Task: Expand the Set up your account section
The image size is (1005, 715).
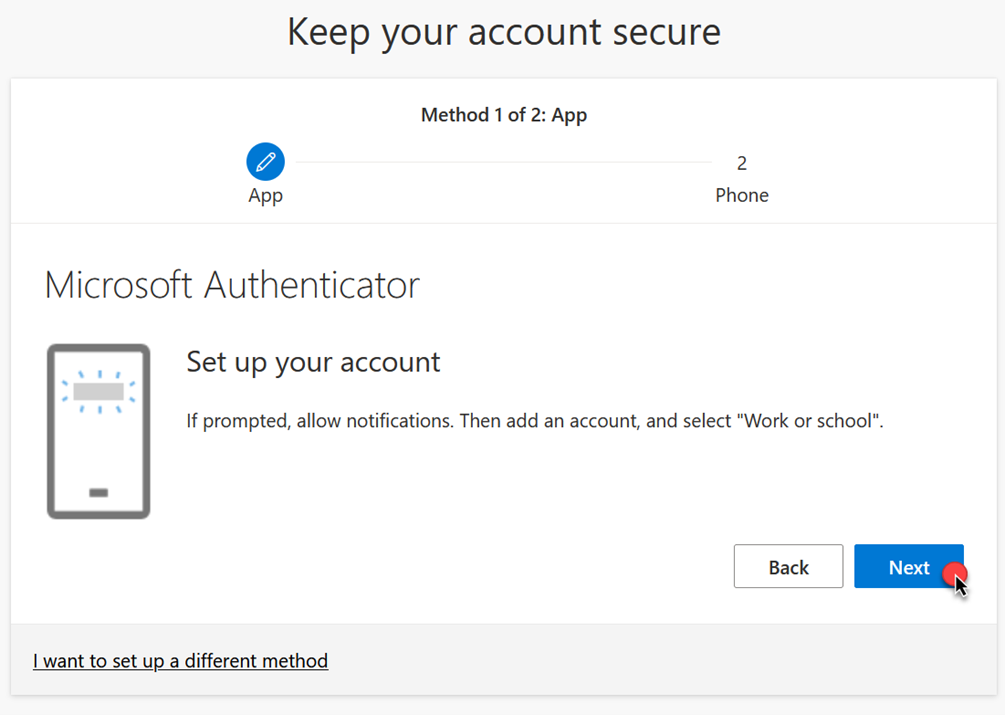Action: pyautogui.click(x=313, y=363)
